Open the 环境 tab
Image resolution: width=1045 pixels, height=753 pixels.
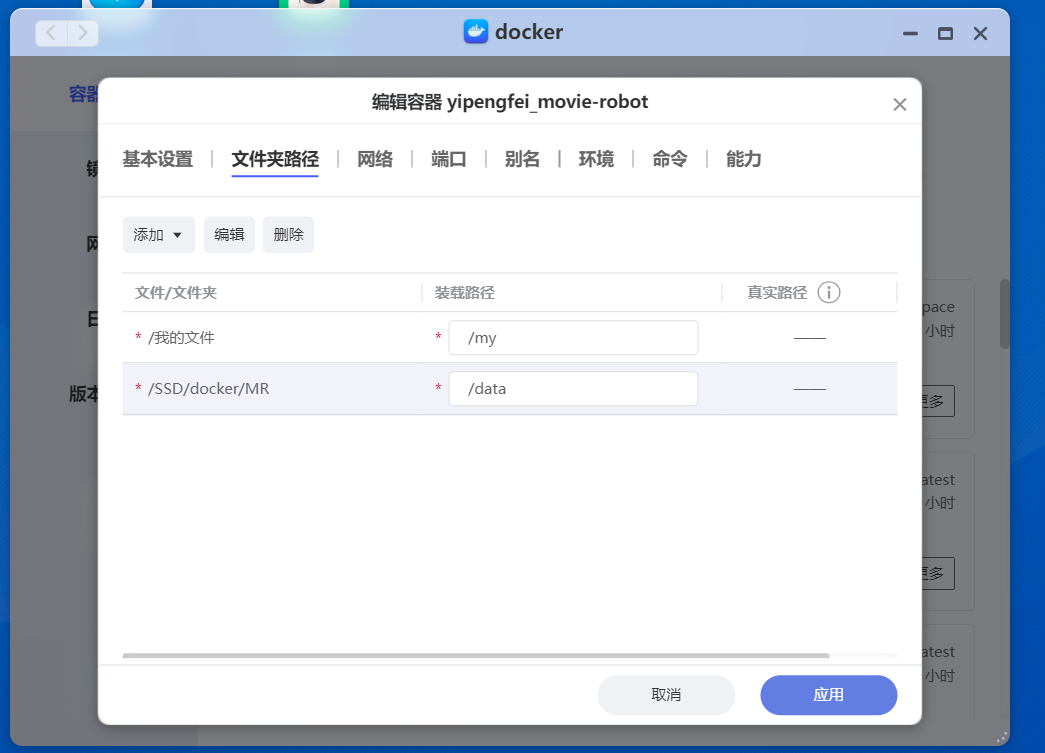click(x=596, y=159)
